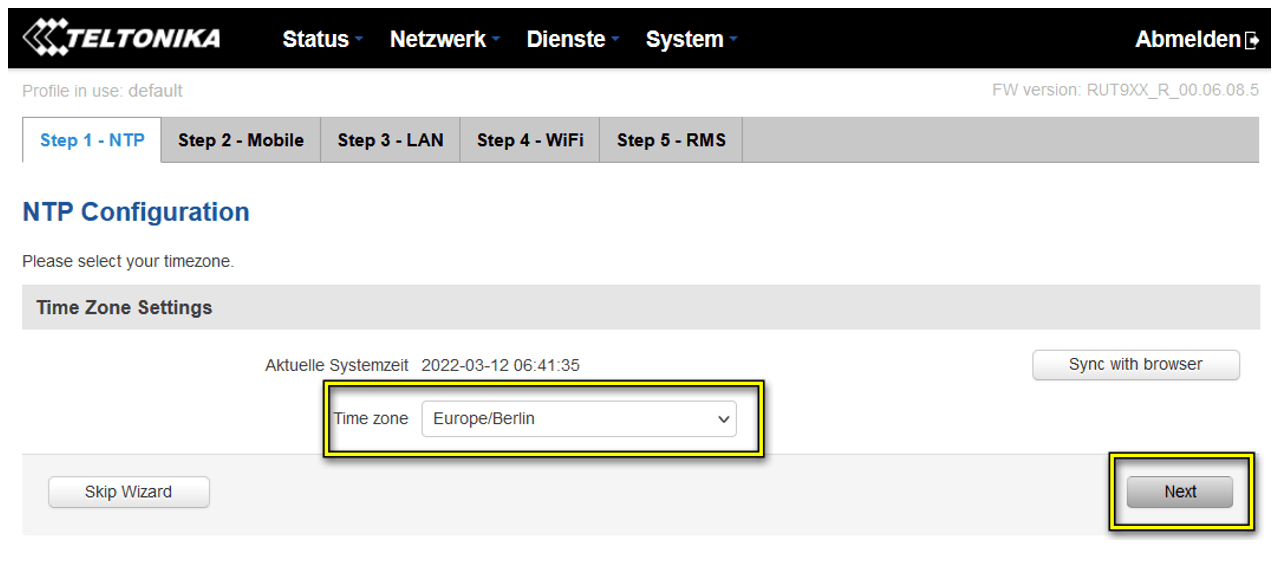The image size is (1278, 565).
Task: Click the Abmelden logout link
Action: pyautogui.click(x=1187, y=40)
